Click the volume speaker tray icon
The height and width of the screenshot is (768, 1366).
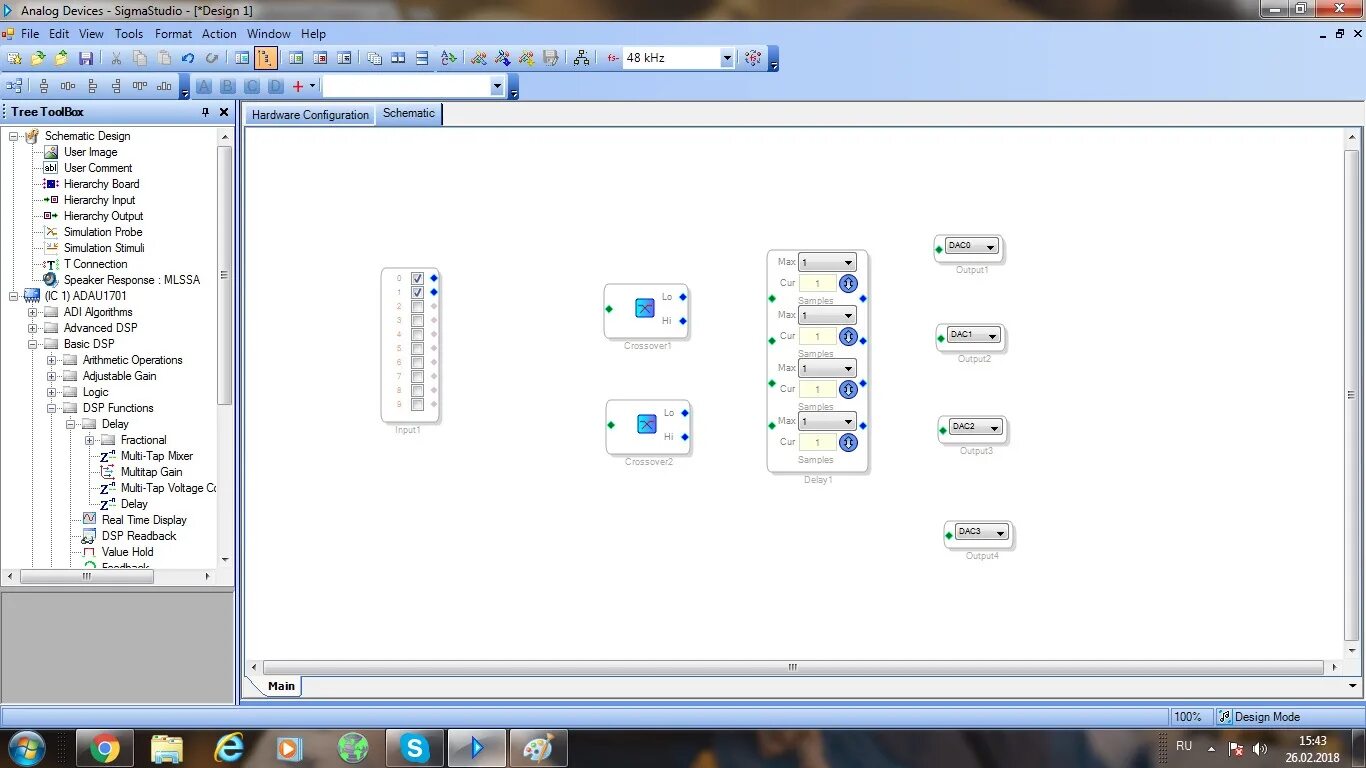point(1260,748)
